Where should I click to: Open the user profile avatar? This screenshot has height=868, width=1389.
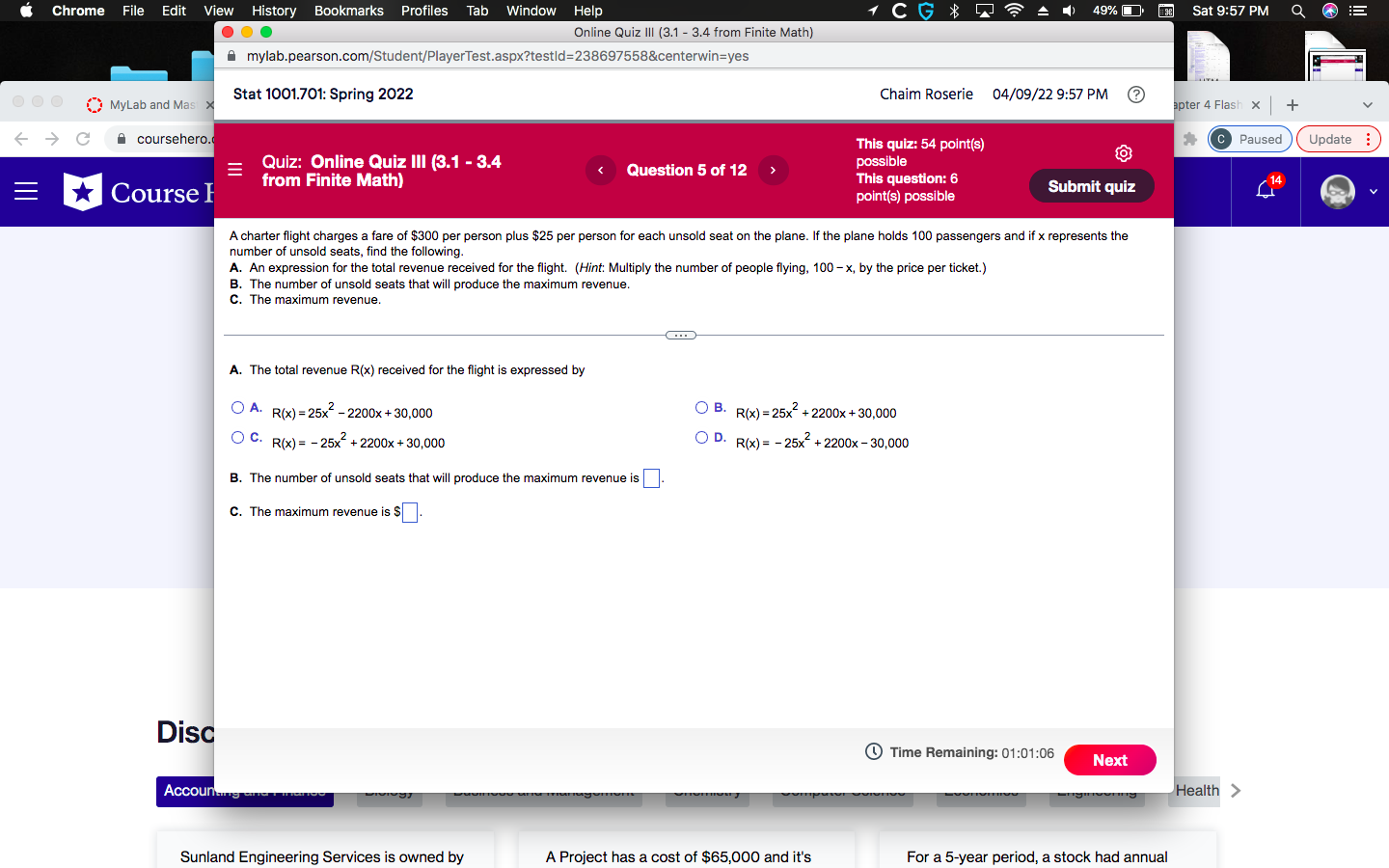tap(1337, 191)
